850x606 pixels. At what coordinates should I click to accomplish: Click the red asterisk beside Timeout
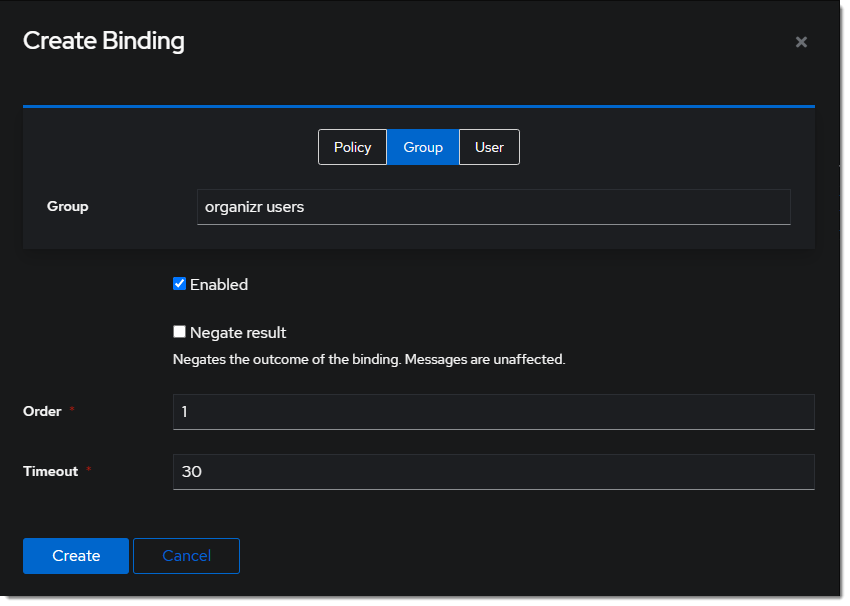click(x=89, y=471)
